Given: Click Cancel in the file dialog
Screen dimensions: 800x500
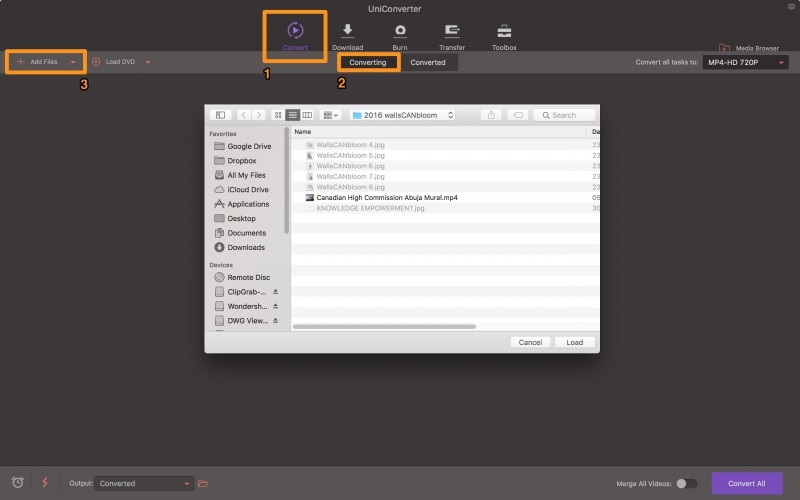Looking at the screenshot, I should pyautogui.click(x=530, y=342).
